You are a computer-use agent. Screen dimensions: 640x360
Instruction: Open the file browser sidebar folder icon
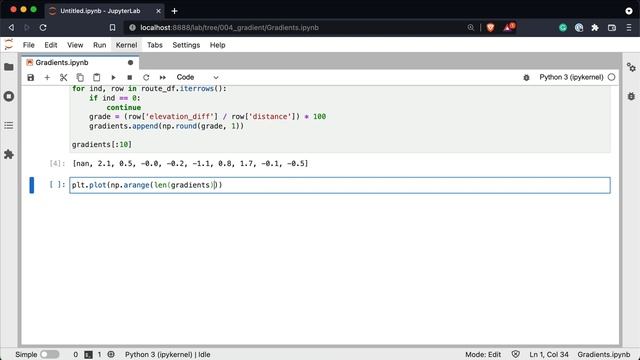click(x=9, y=67)
